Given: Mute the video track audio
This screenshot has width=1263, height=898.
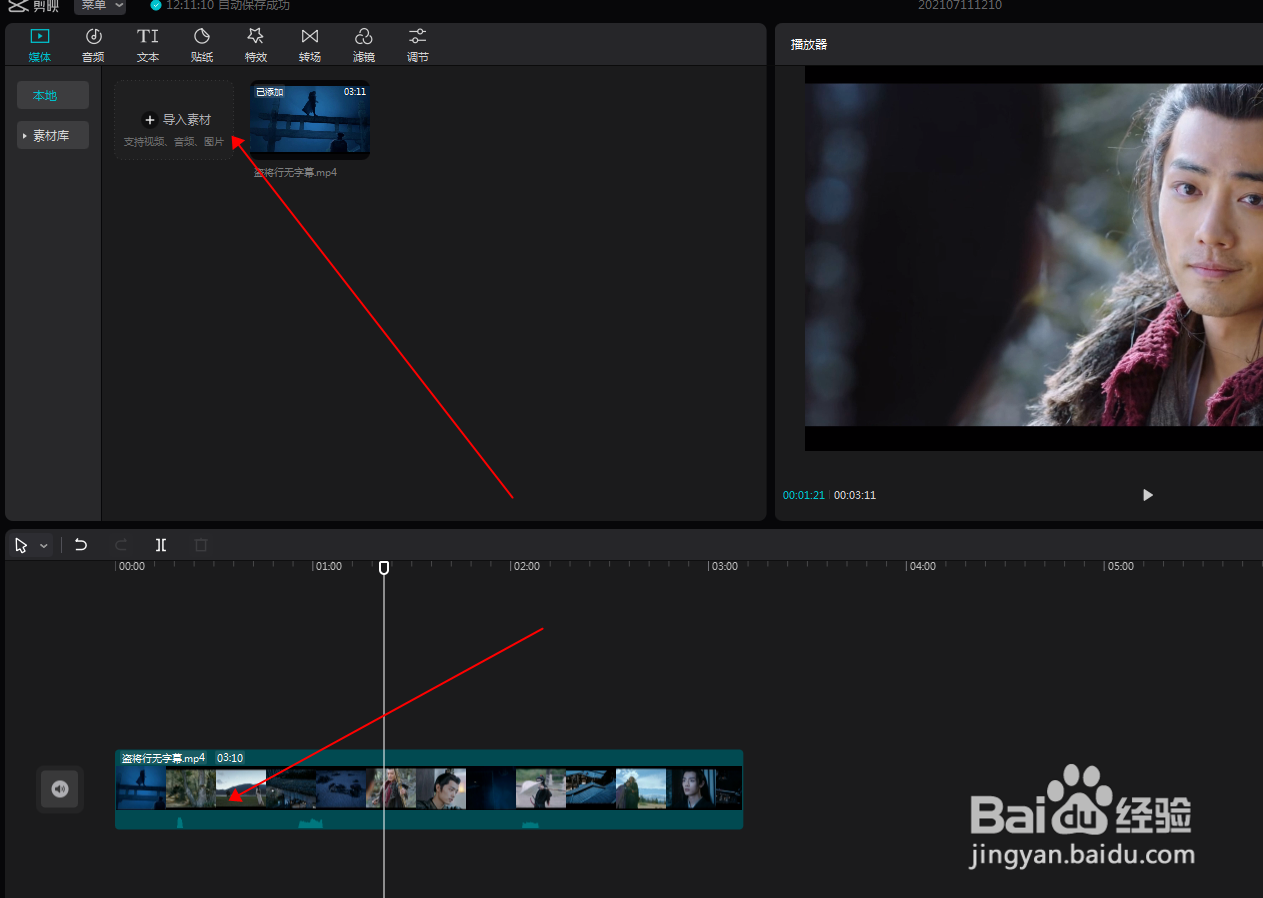Looking at the screenshot, I should coord(60,789).
